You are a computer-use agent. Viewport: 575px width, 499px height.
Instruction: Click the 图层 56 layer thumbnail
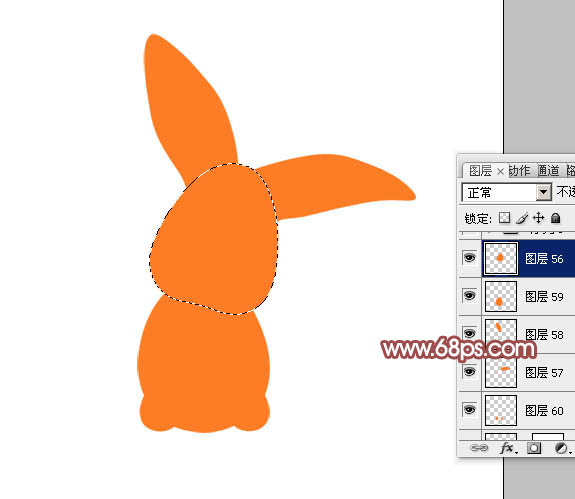pyautogui.click(x=501, y=258)
